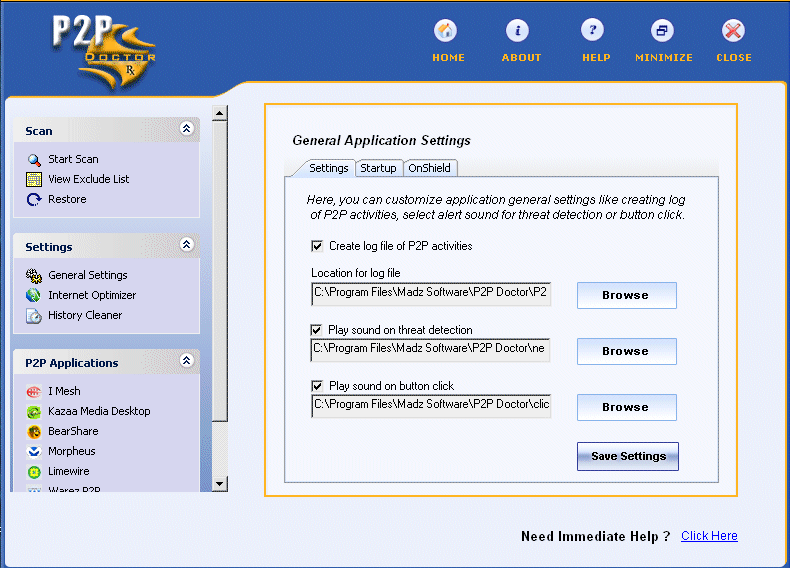Viewport: 790px width, 568px height.
Task: Click the General Settings gears icon
Action: [34, 276]
